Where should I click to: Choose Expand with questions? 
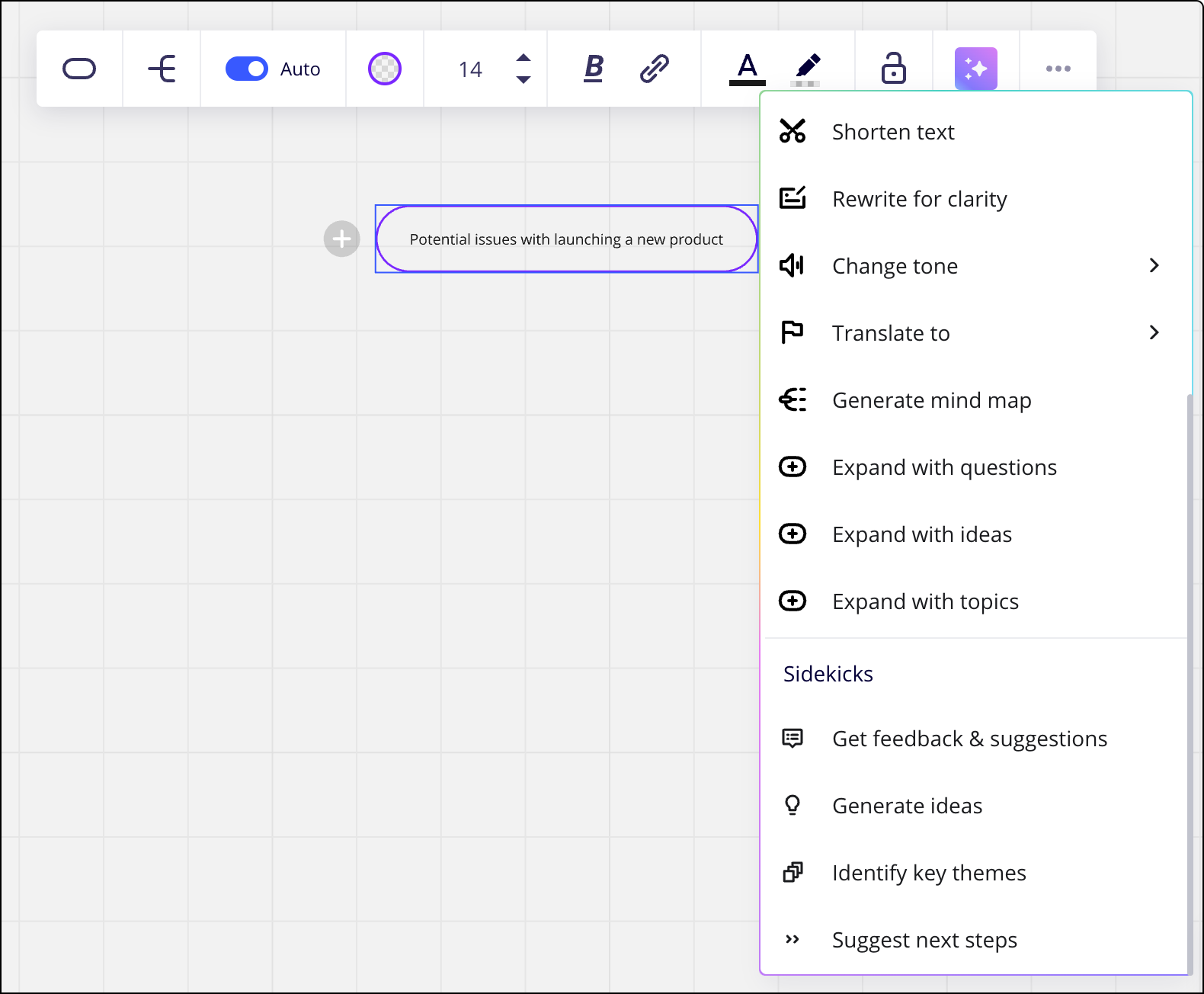pyautogui.click(x=976, y=467)
